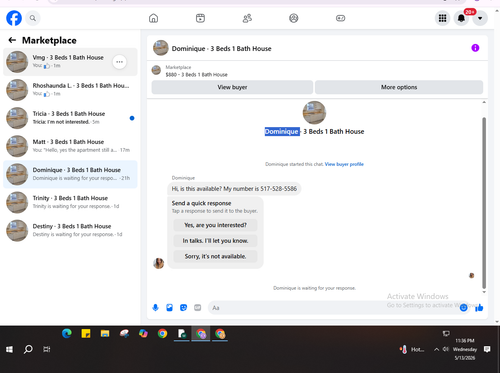
Task: Open the purple conversation info icon
Action: click(475, 48)
